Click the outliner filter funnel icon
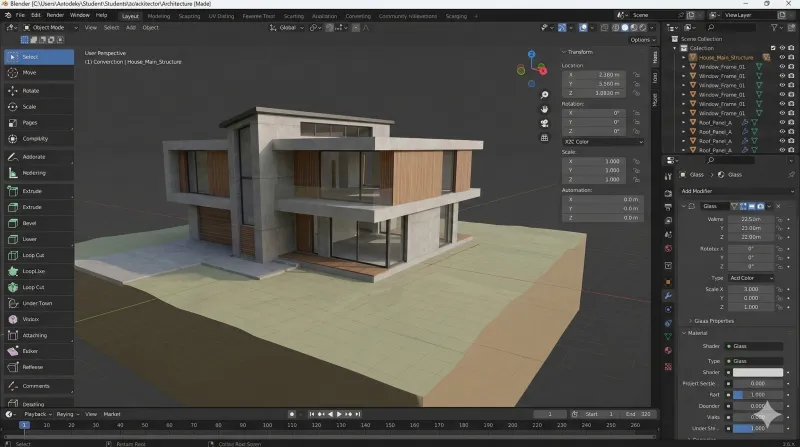Screen dimensions: 800x447 [774, 28]
